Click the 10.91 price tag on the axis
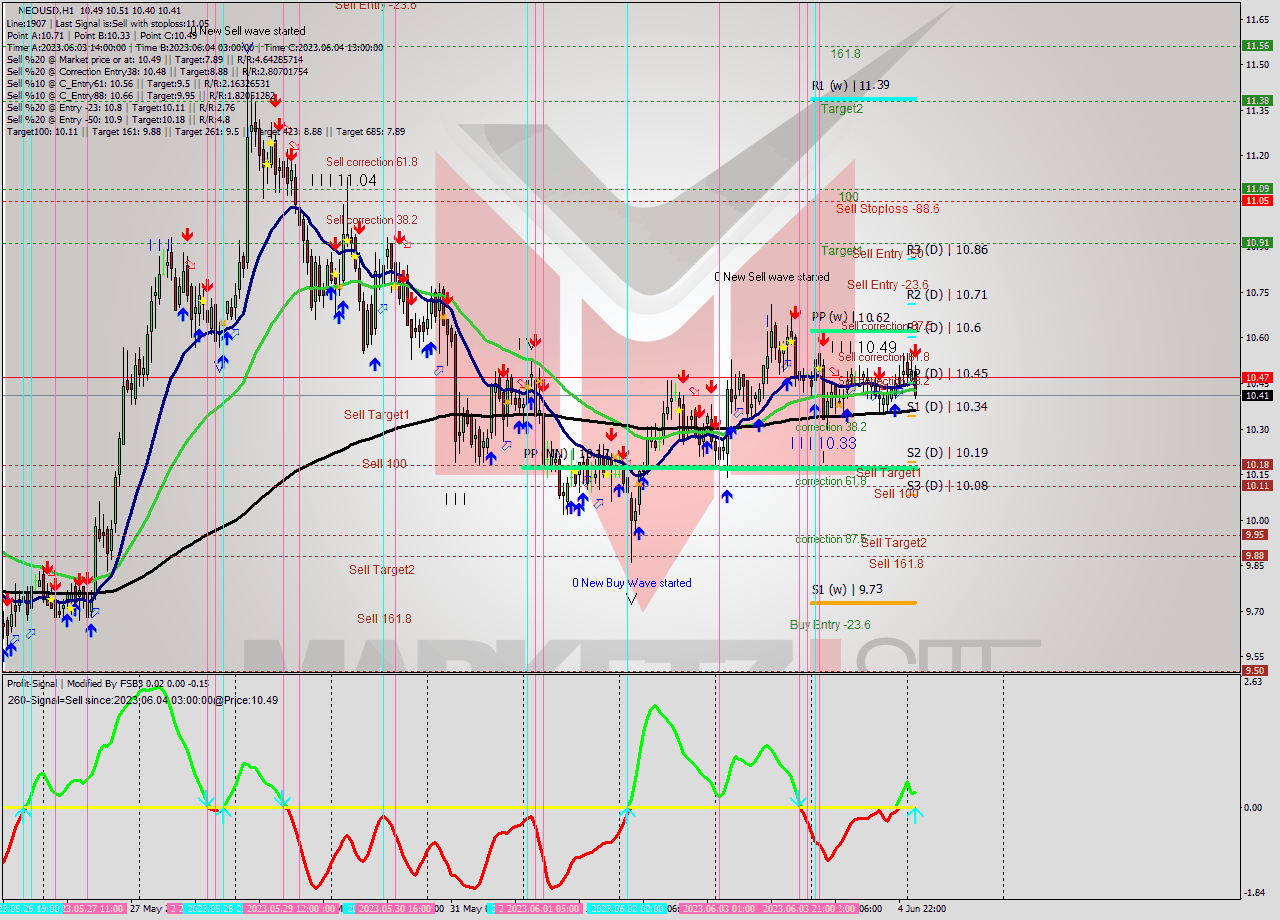This screenshot has height=920, width=1280. pos(1257,242)
